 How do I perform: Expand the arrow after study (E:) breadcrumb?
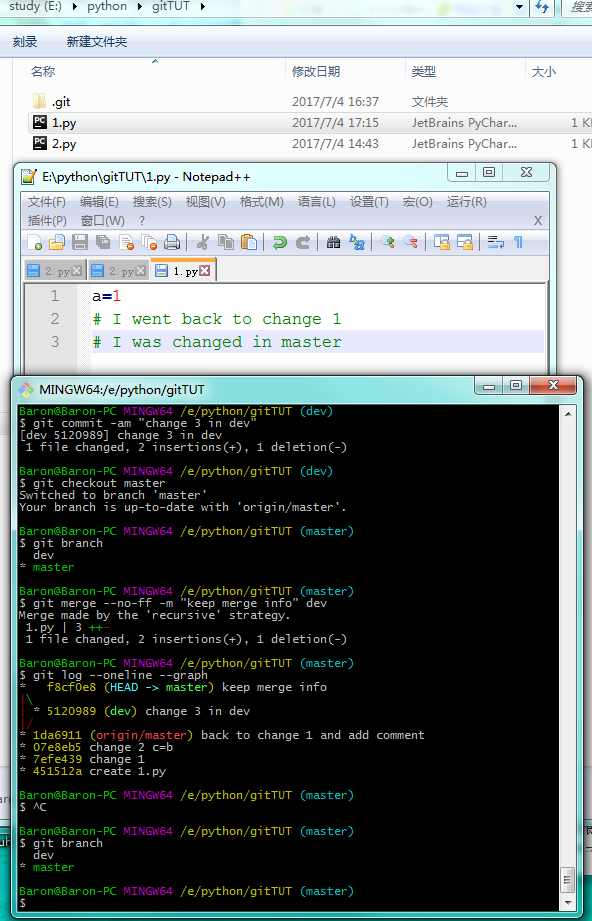(x=74, y=7)
